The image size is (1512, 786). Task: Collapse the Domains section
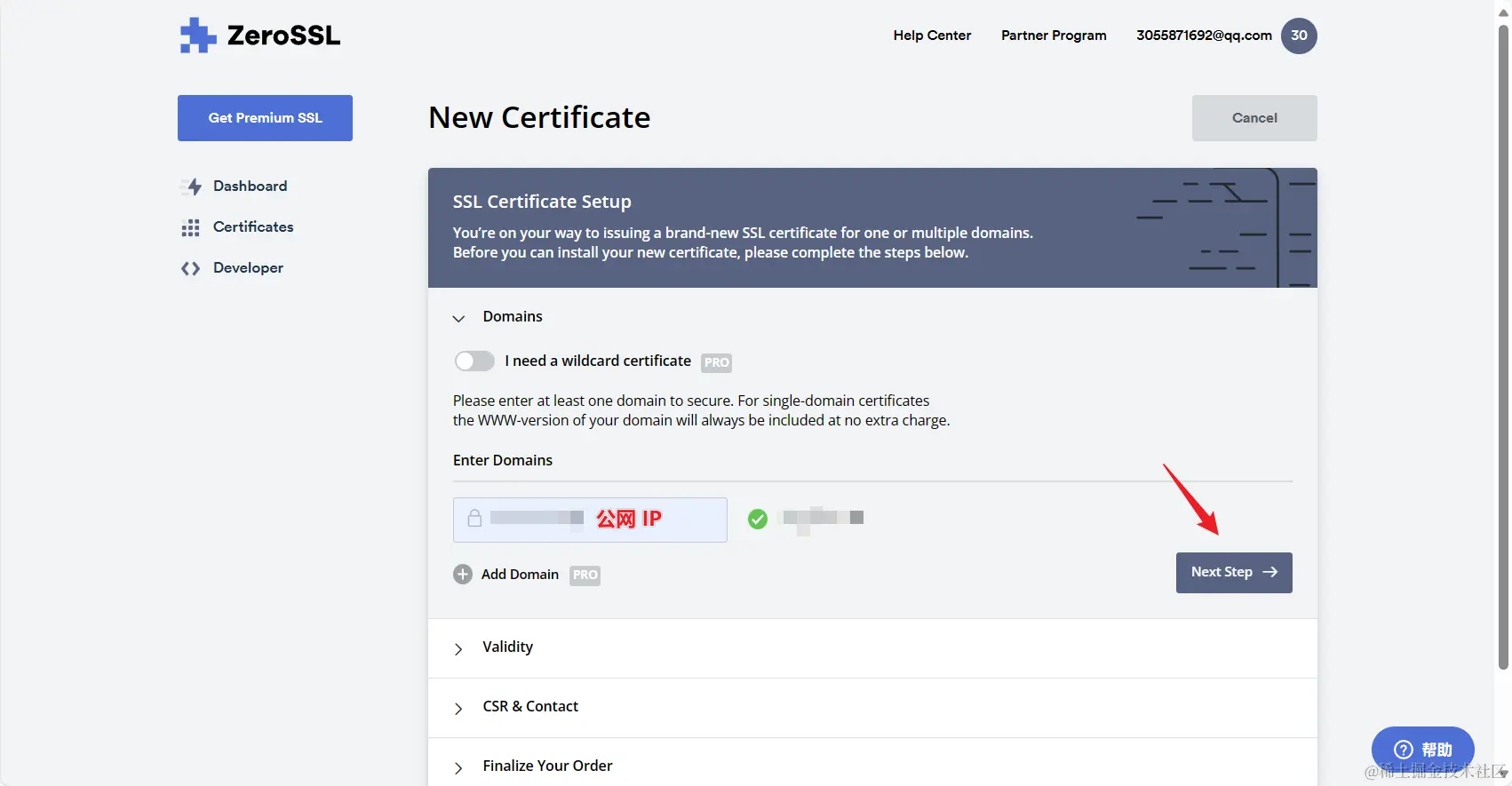coord(458,318)
